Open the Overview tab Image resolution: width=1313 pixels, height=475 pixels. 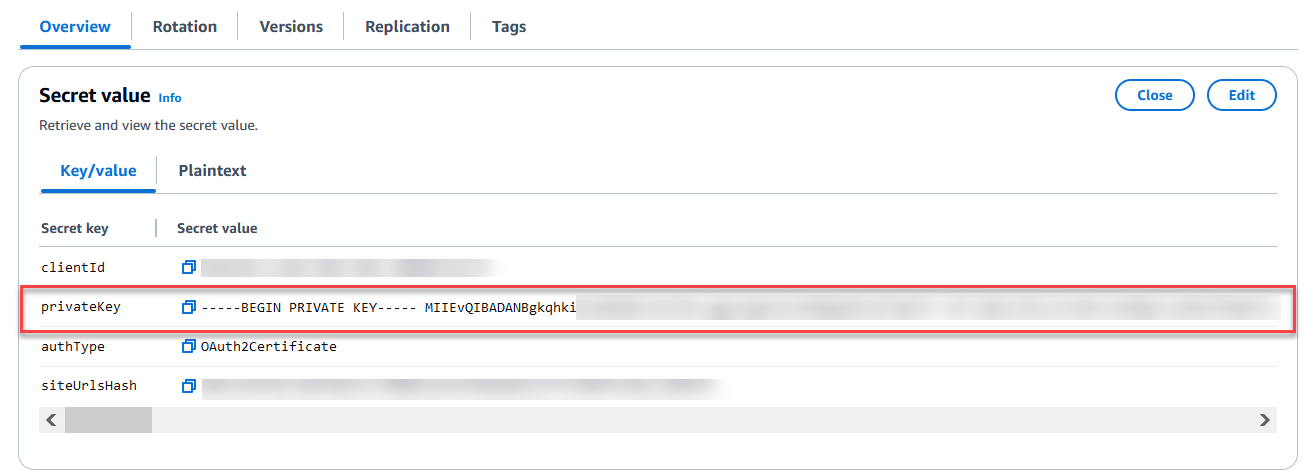coord(75,27)
